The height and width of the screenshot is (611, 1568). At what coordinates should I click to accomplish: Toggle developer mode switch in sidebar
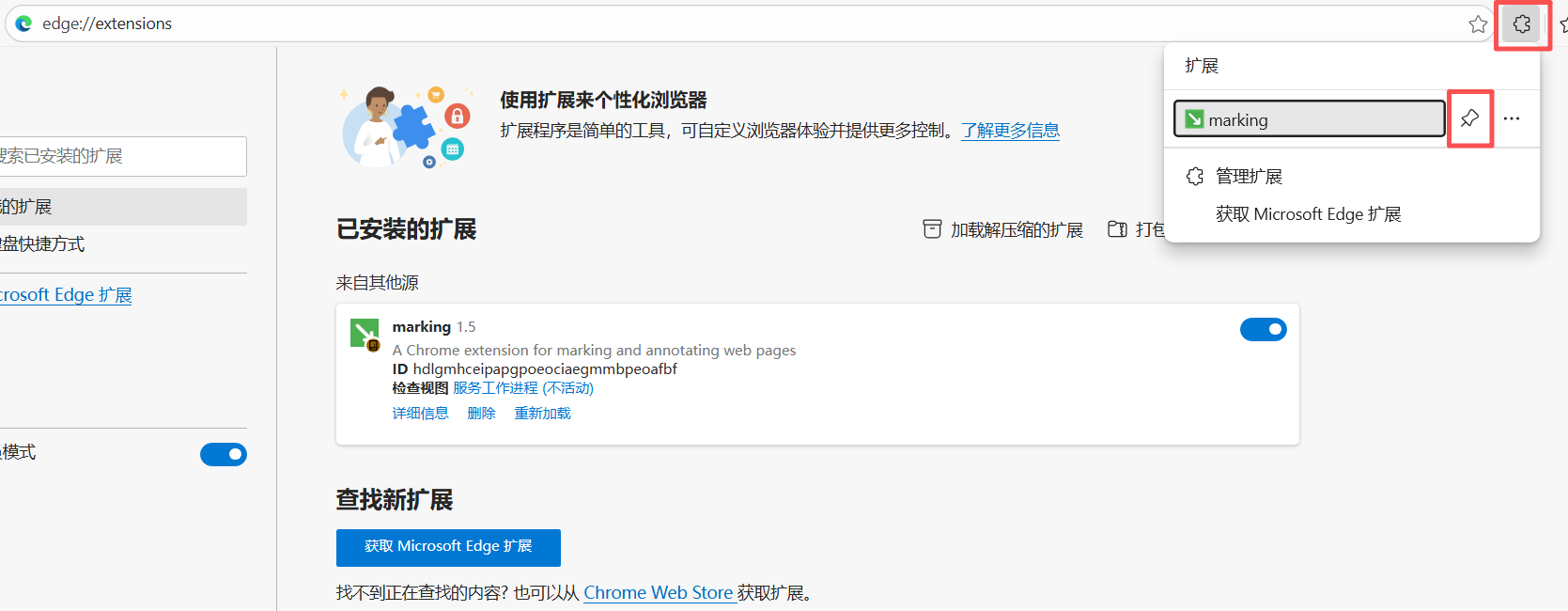click(224, 454)
